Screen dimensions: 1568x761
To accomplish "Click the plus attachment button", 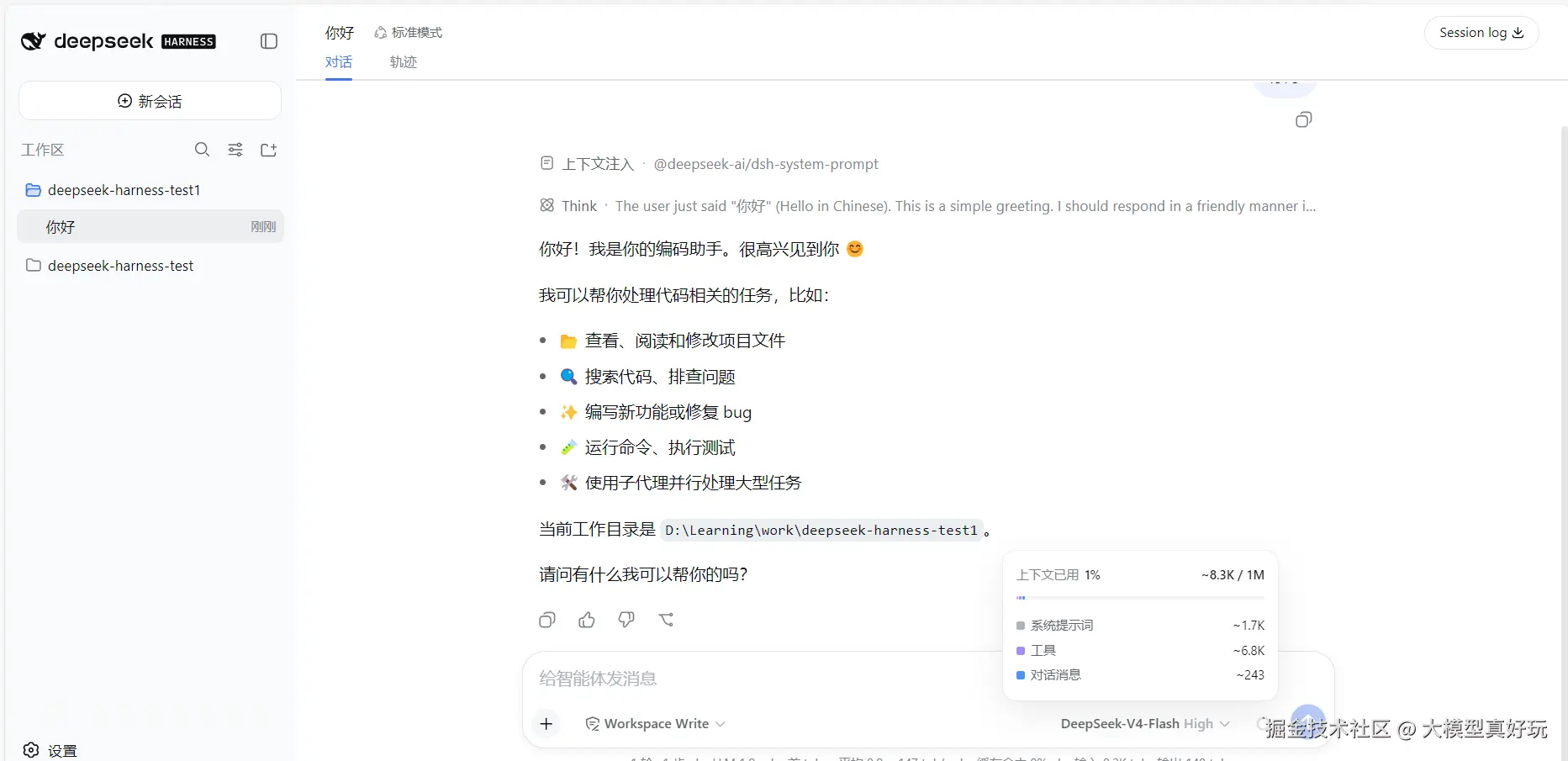I will coord(546,724).
